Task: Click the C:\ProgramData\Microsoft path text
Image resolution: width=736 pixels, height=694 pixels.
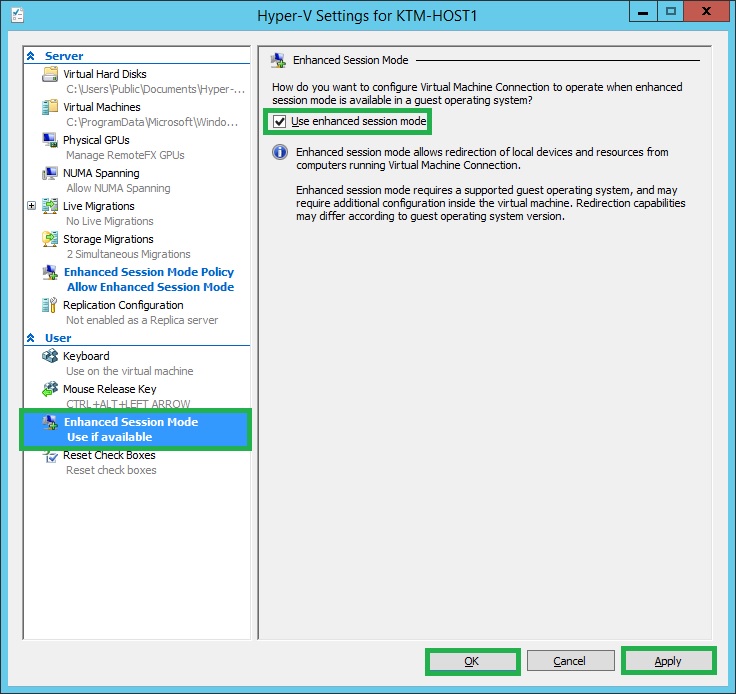Action: (152, 122)
